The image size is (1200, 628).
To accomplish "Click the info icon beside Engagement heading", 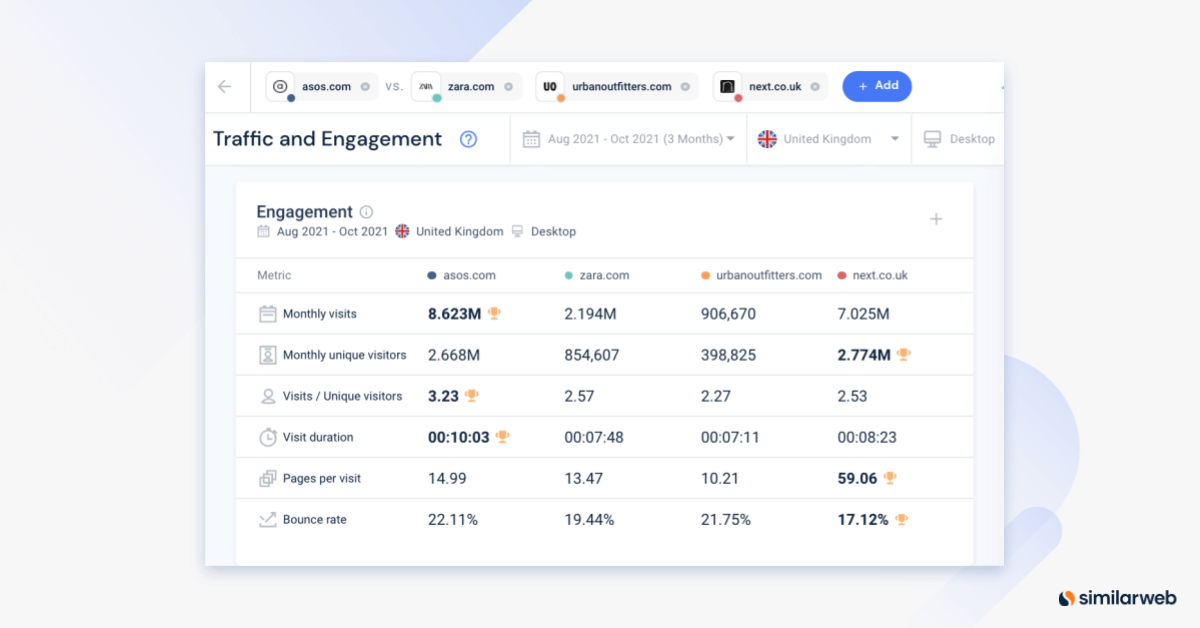I will tap(365, 211).
